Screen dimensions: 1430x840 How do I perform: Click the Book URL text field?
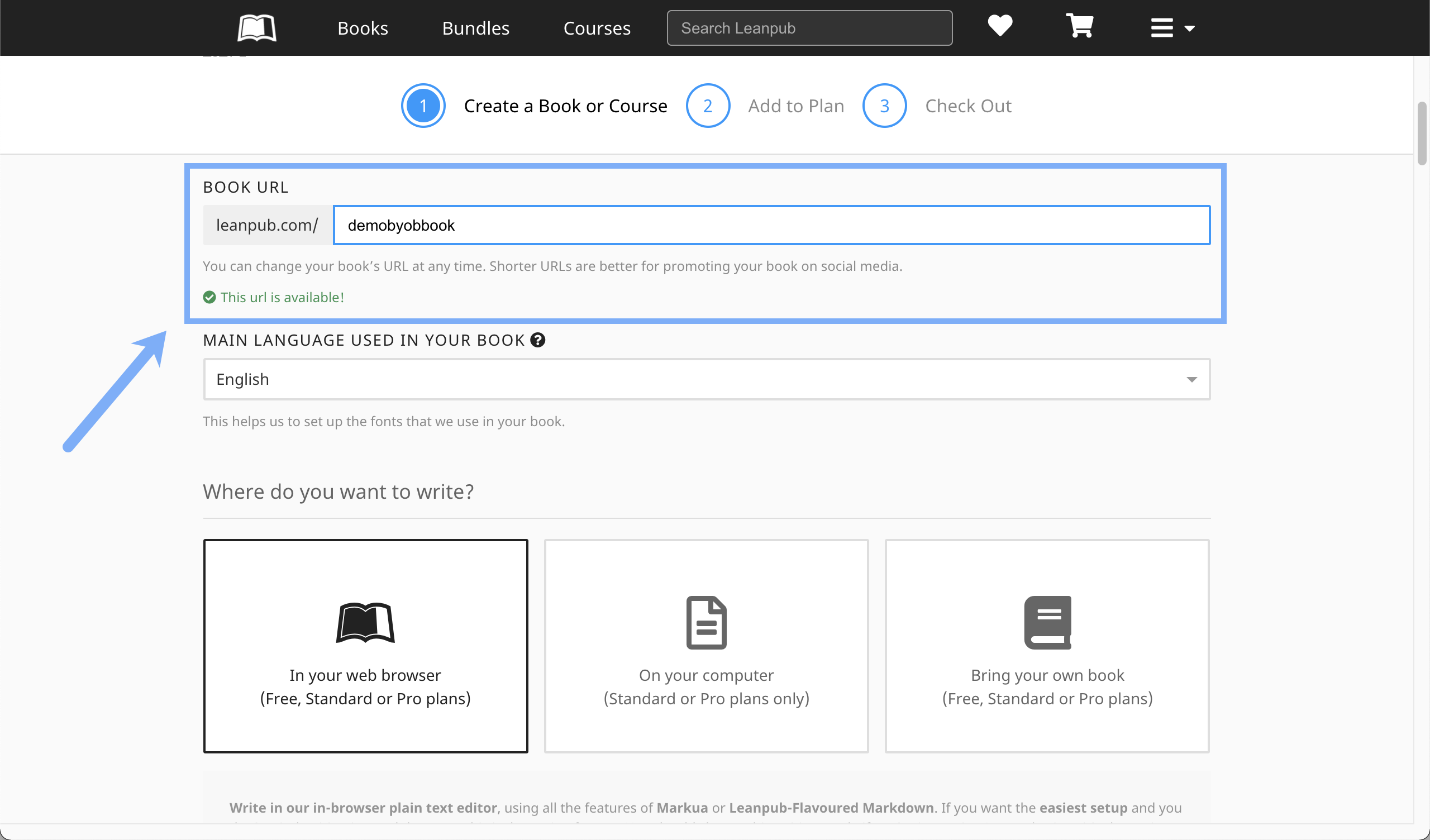click(x=771, y=225)
